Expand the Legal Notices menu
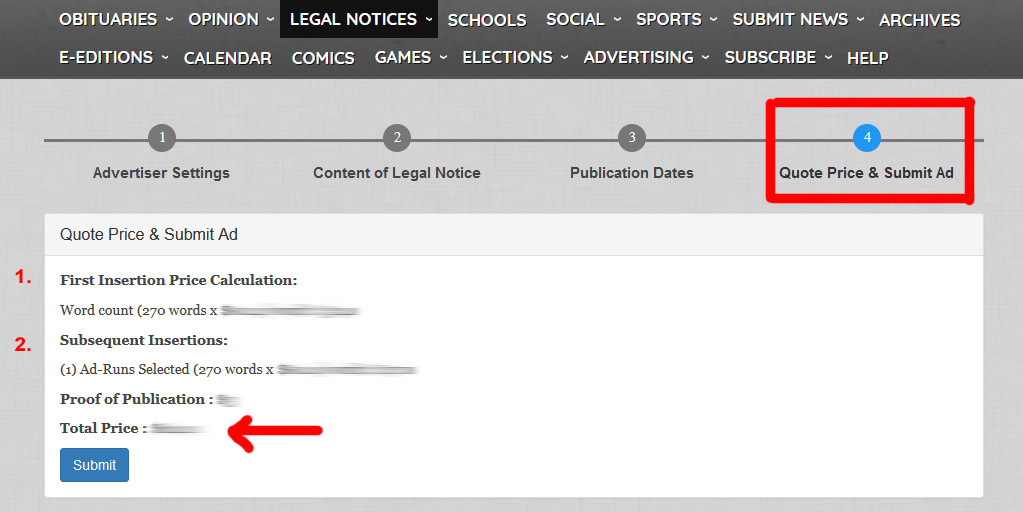 [360, 19]
